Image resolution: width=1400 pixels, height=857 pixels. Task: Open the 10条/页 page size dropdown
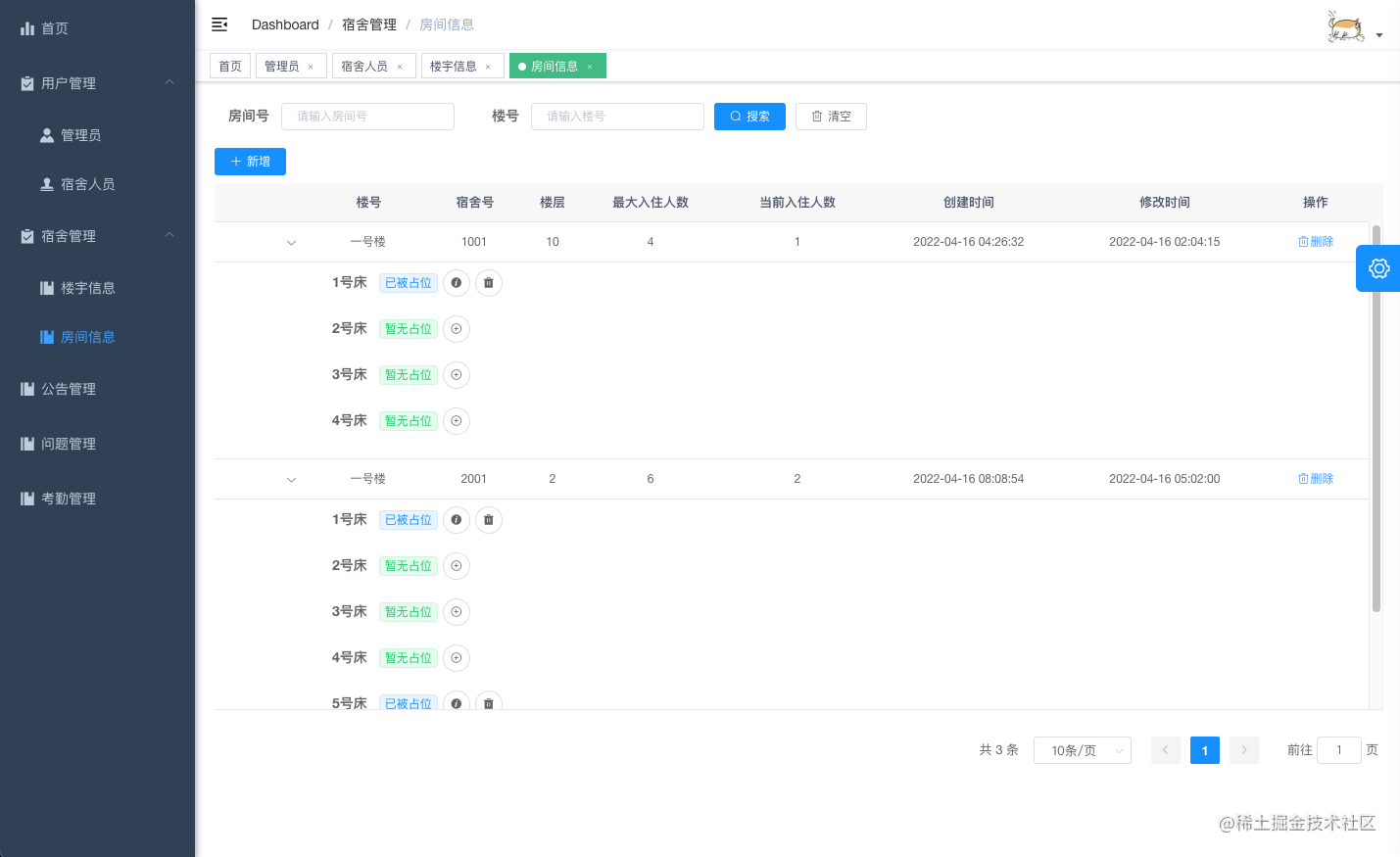[1083, 750]
